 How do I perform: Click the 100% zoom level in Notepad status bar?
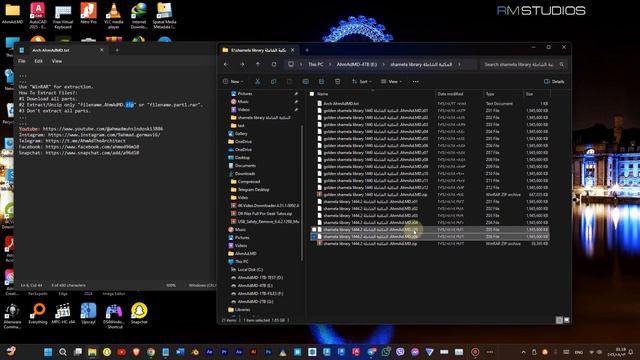pos(171,285)
